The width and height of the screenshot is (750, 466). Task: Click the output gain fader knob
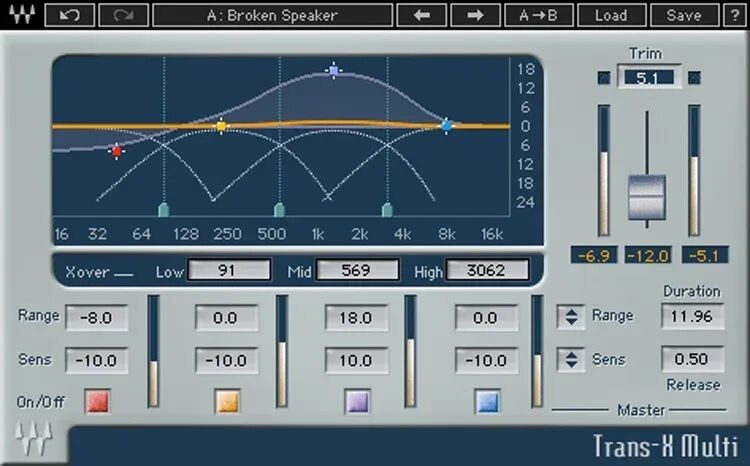pos(647,197)
